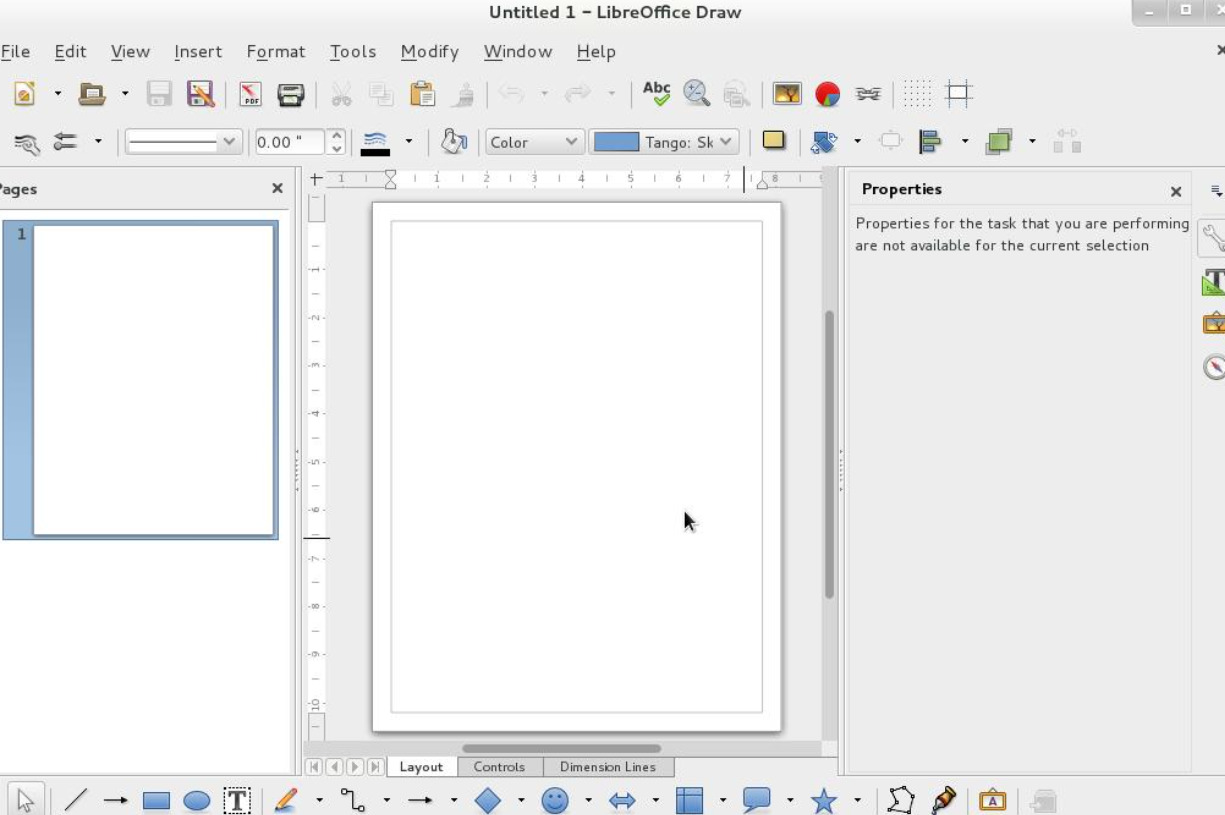
Task: Select the Ellipse tool
Action: click(197, 800)
